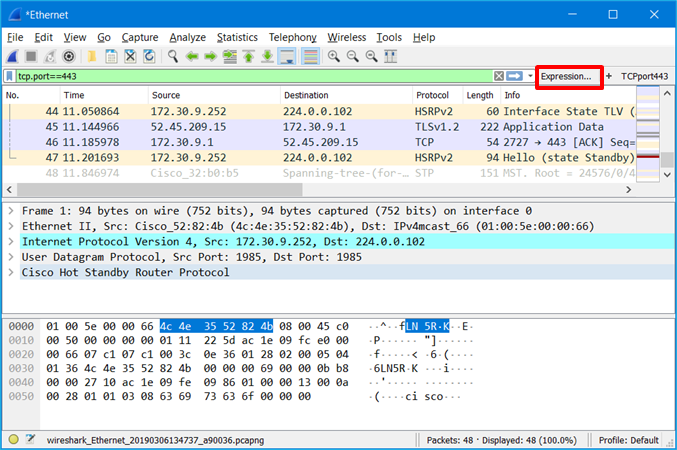Toggle packet list coloring rules
The height and width of the screenshot is (450, 677).
click(311, 56)
